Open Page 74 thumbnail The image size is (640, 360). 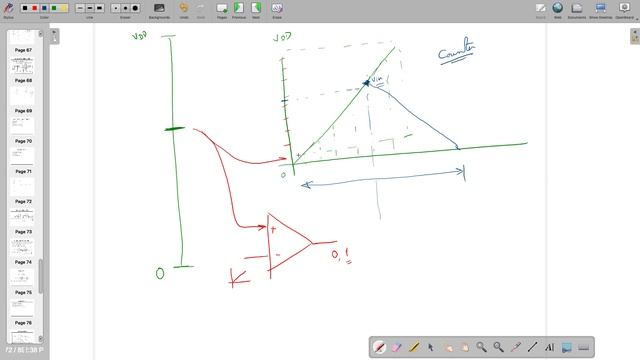click(23, 277)
